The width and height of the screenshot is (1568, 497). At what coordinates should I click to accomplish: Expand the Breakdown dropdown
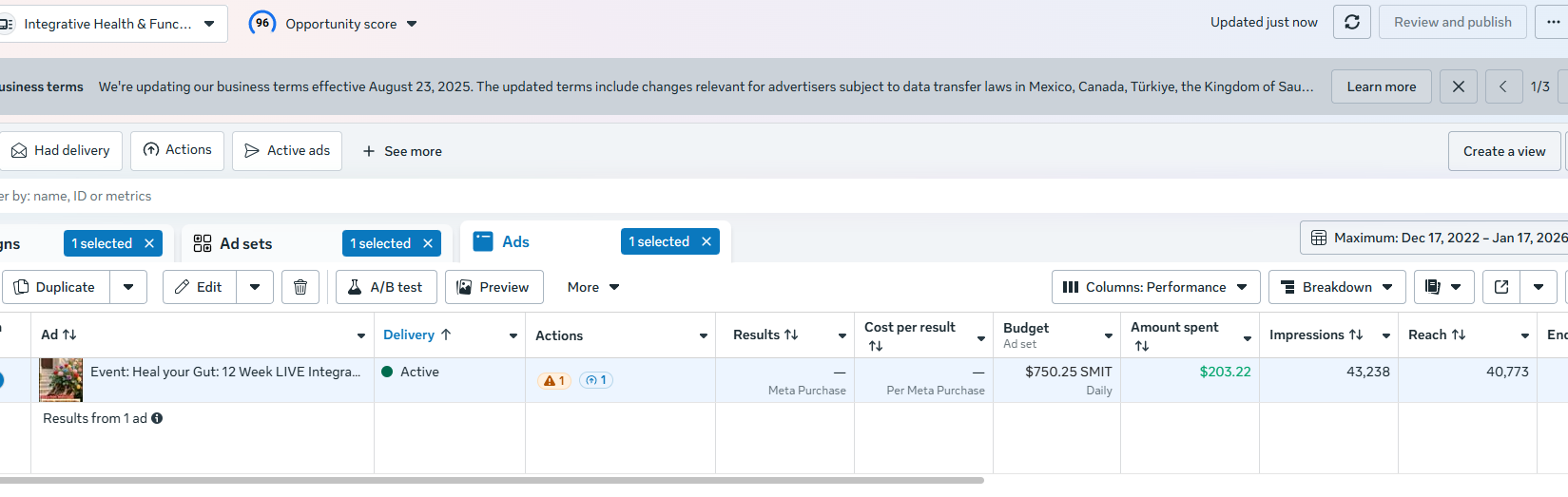tap(1336, 287)
